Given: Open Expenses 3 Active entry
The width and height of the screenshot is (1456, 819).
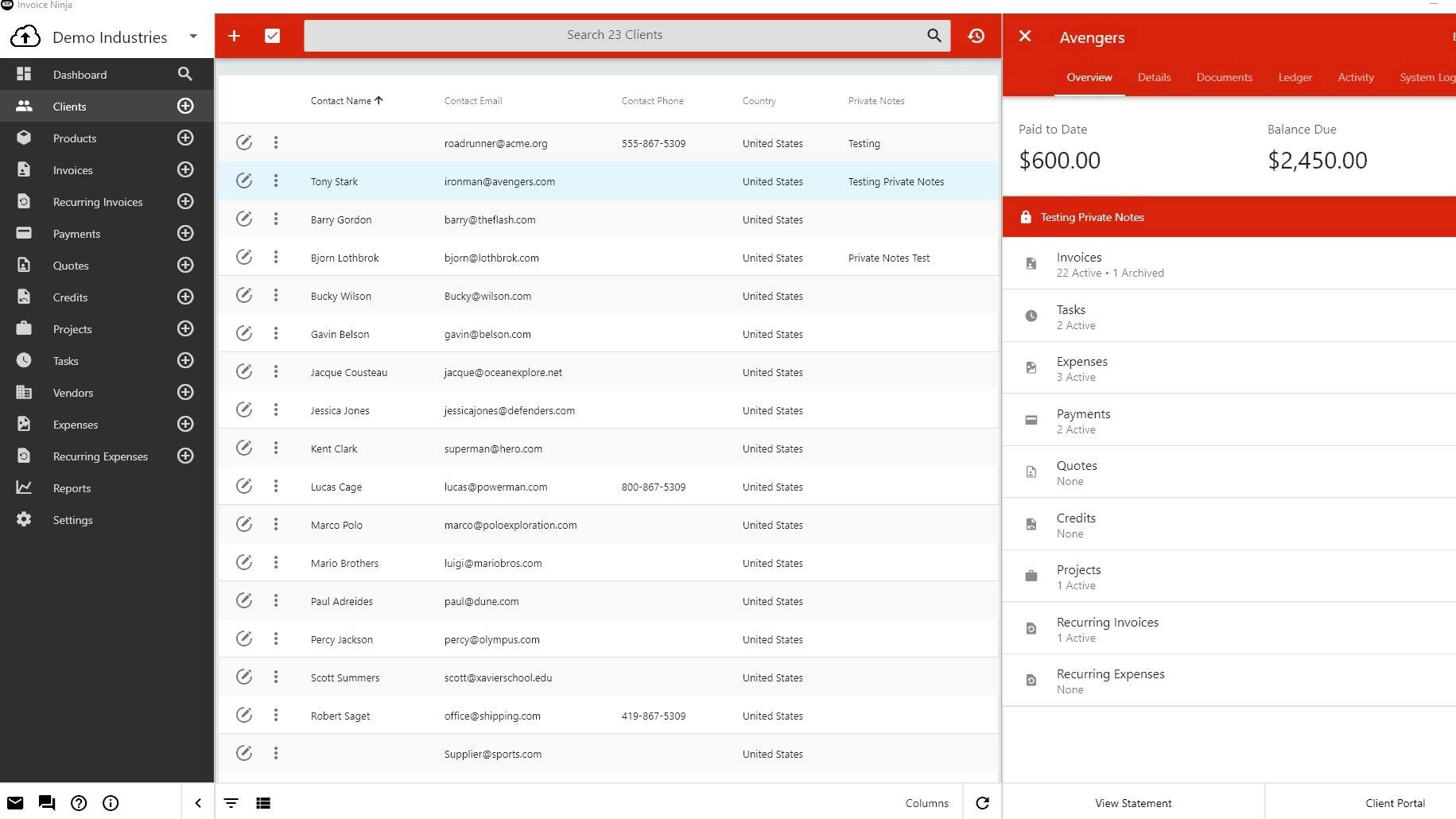Looking at the screenshot, I should (x=1229, y=368).
